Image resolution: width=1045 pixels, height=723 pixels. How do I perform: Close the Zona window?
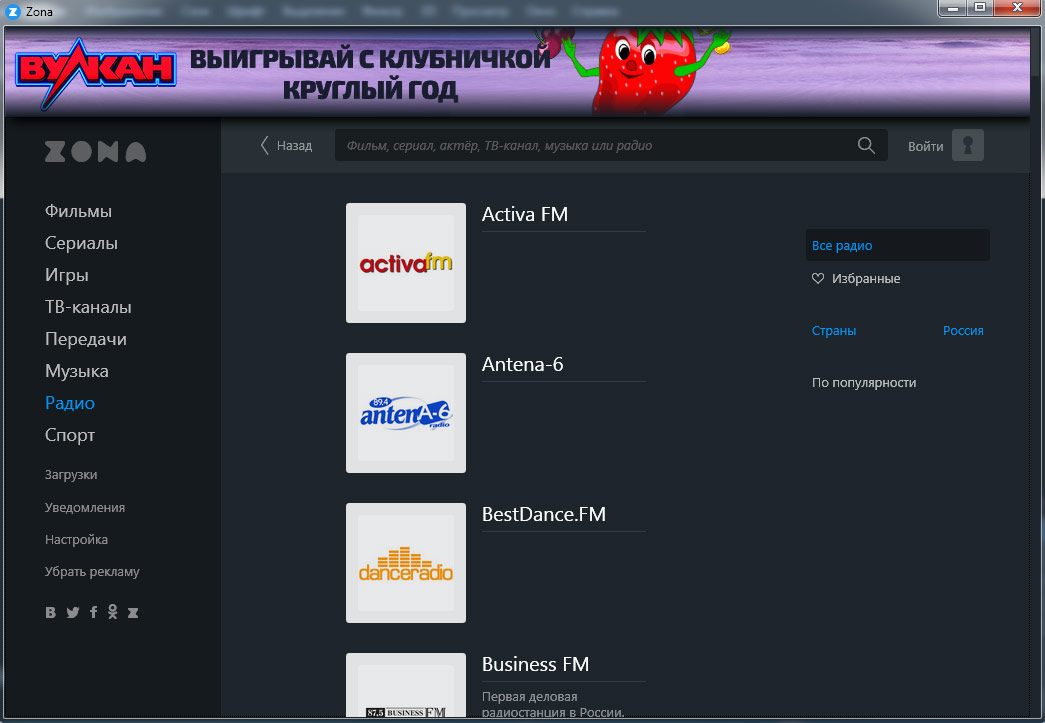(1017, 8)
